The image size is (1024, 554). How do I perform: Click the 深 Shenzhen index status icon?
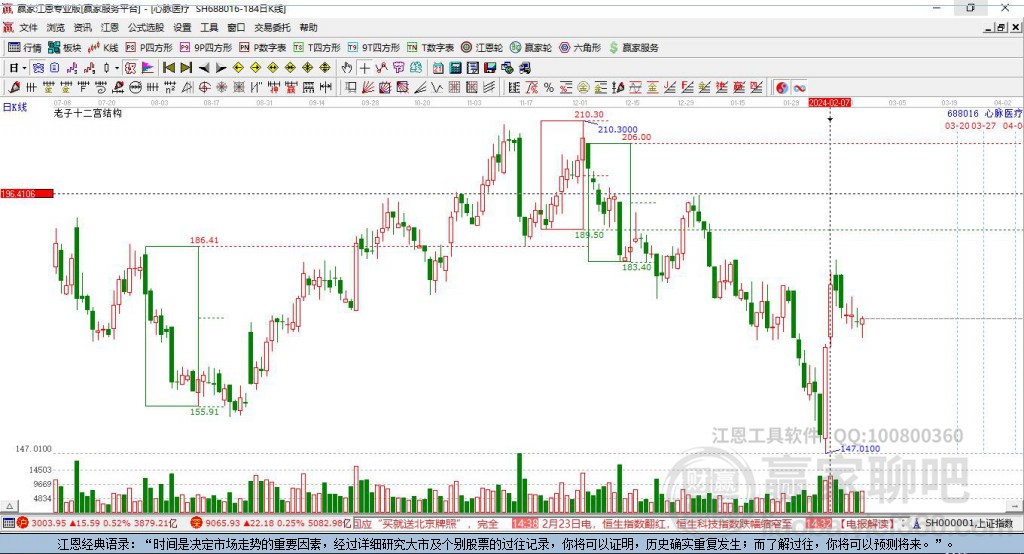tap(196, 523)
